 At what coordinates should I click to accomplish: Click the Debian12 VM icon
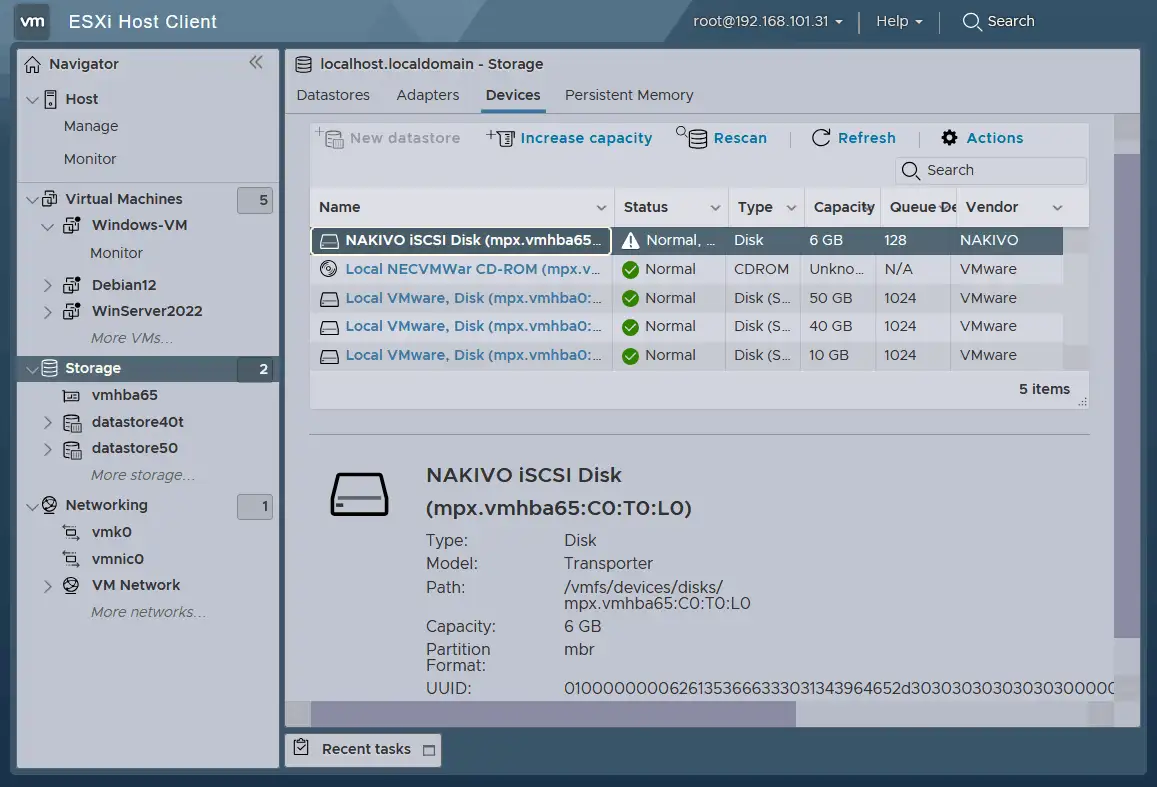tap(72, 285)
